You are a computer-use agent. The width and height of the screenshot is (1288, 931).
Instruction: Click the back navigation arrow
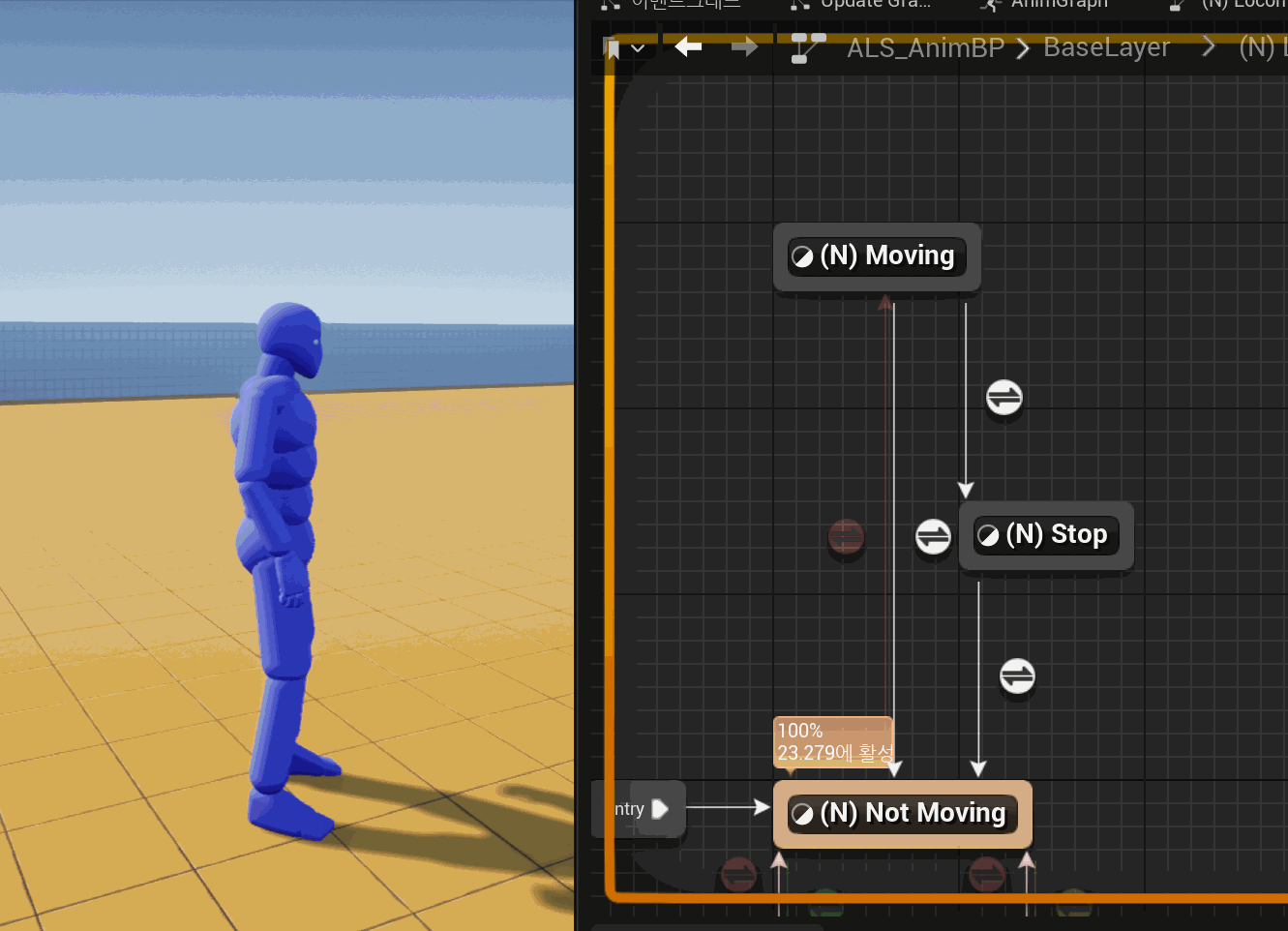tap(688, 46)
